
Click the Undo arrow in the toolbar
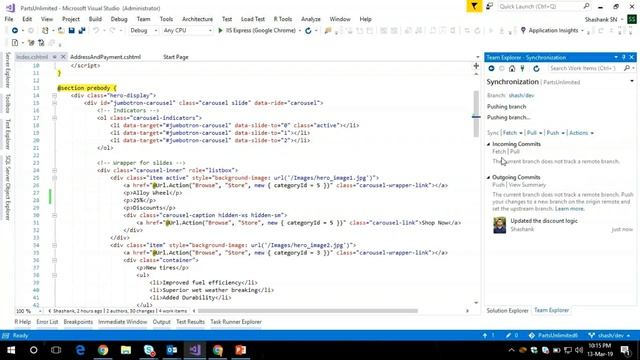[96, 31]
